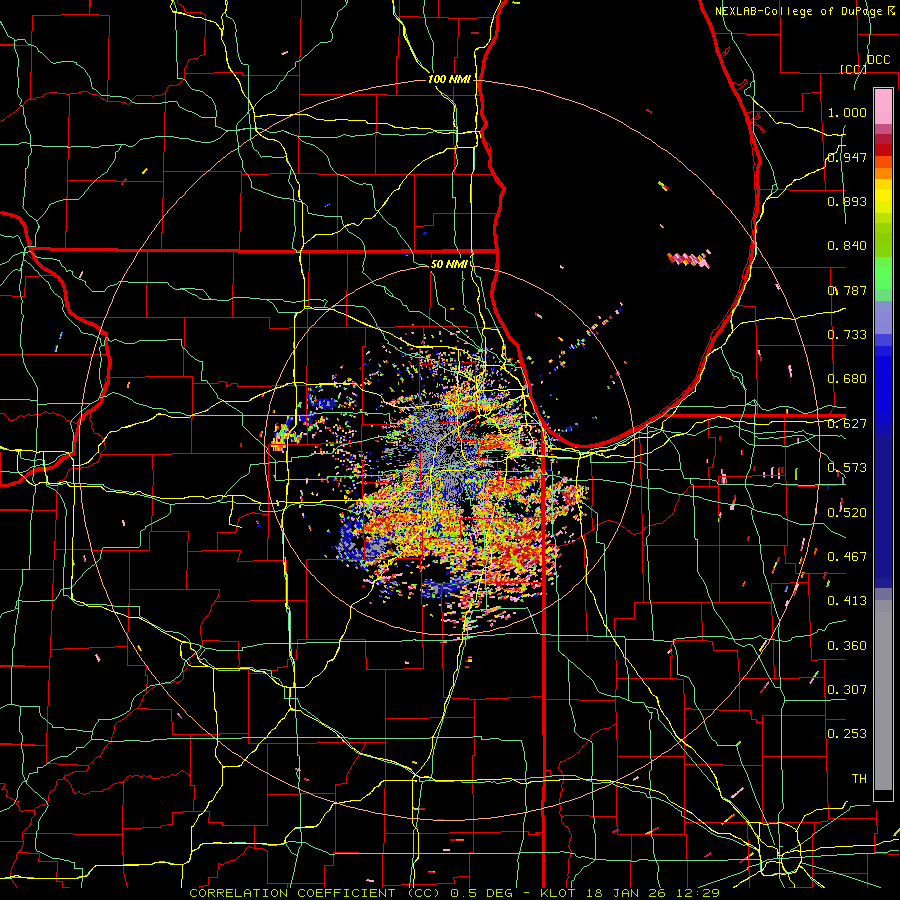This screenshot has height=900, width=900.
Task: Pick the red segment of the color bar
Action: click(x=883, y=150)
